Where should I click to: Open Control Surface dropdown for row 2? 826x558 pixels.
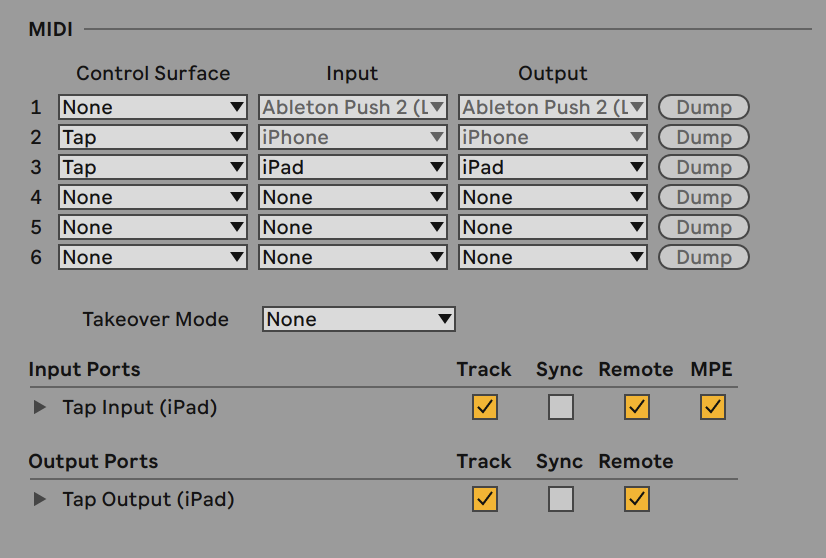tap(153, 138)
